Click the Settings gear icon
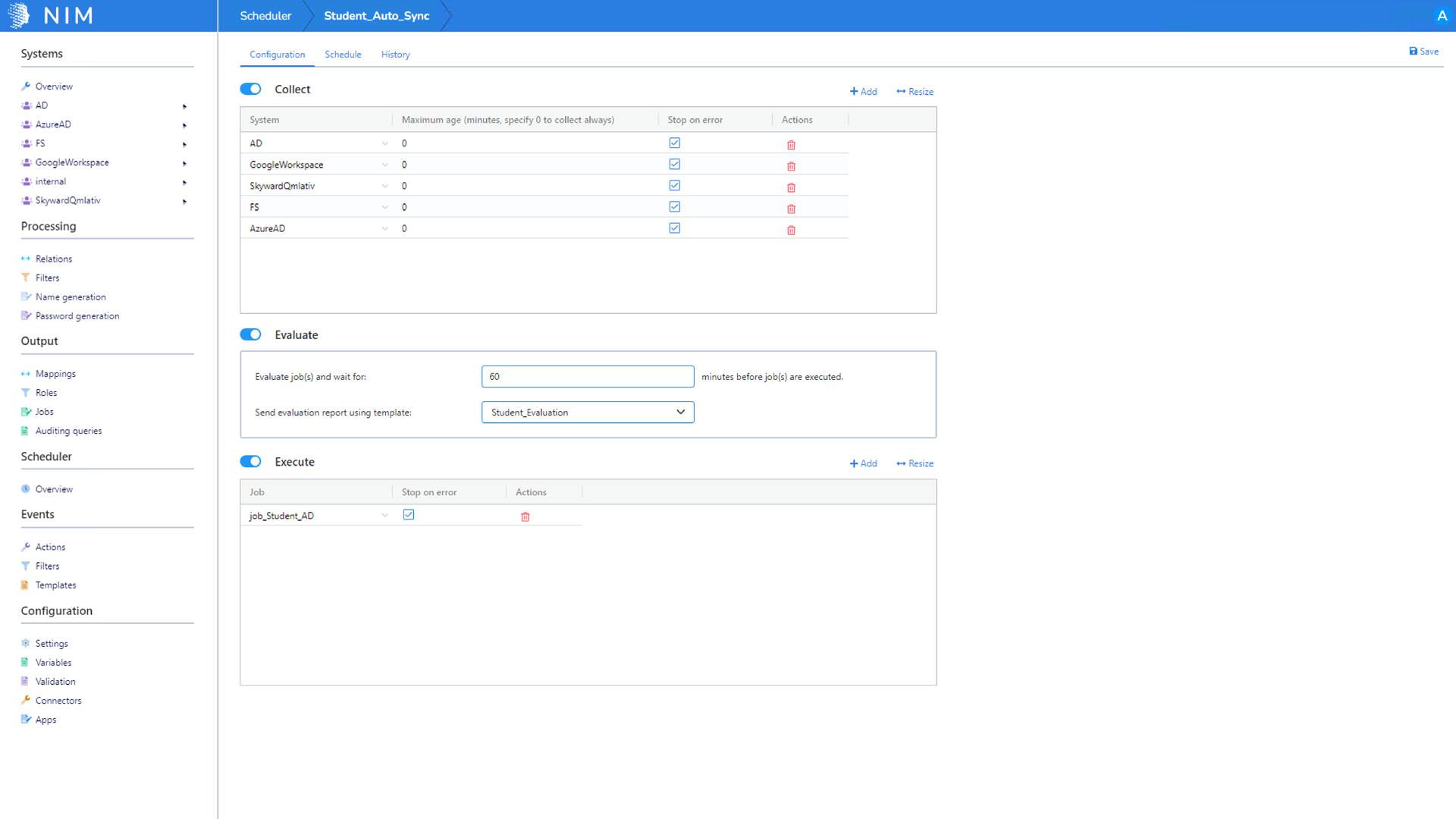This screenshot has width=1456, height=819. point(26,643)
